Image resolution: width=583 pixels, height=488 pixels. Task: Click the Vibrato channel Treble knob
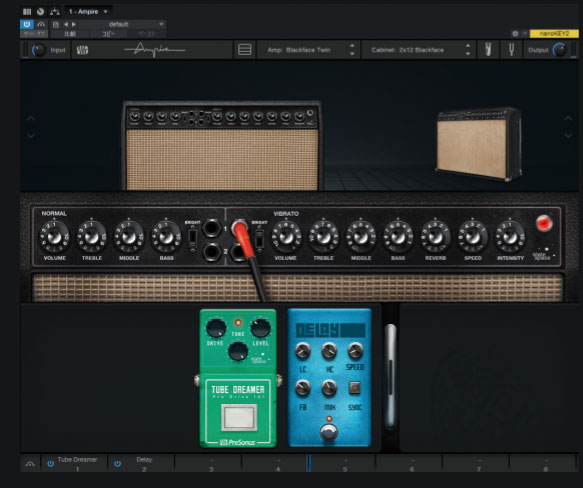[x=323, y=236]
